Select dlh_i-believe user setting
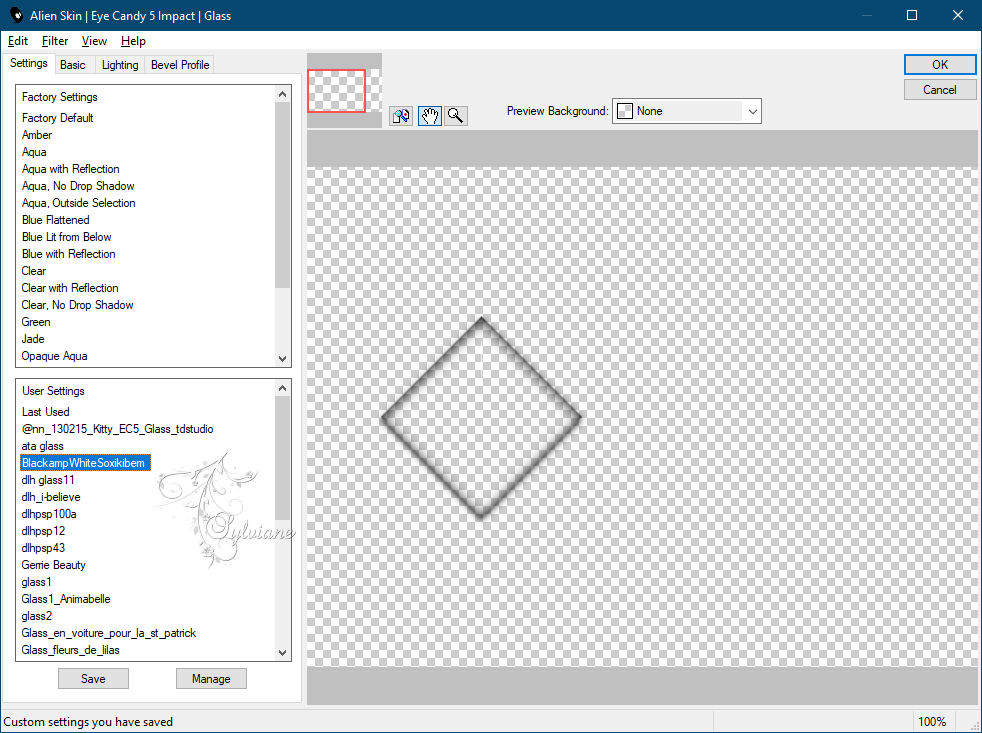Screen dimensions: 982x733 click(x=51, y=496)
